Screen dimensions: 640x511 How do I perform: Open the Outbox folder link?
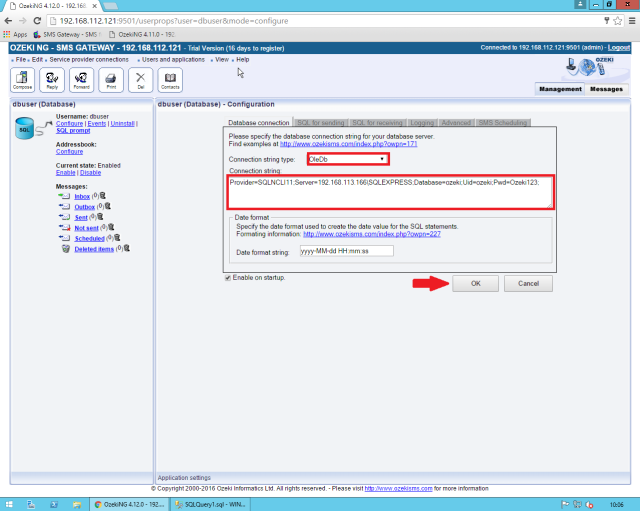84,207
